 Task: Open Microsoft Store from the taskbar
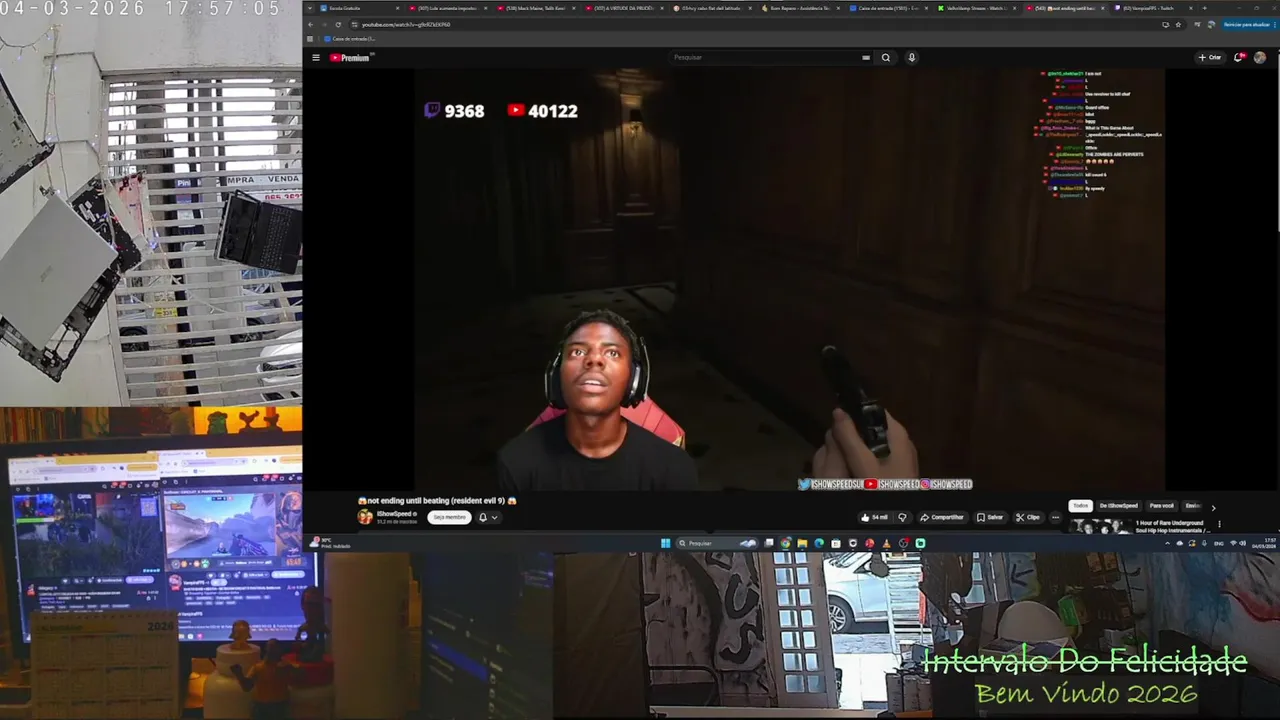tap(836, 543)
